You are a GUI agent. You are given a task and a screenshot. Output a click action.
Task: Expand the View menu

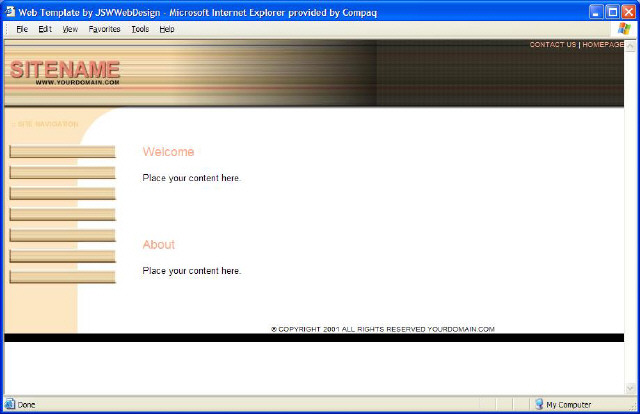tap(70, 29)
